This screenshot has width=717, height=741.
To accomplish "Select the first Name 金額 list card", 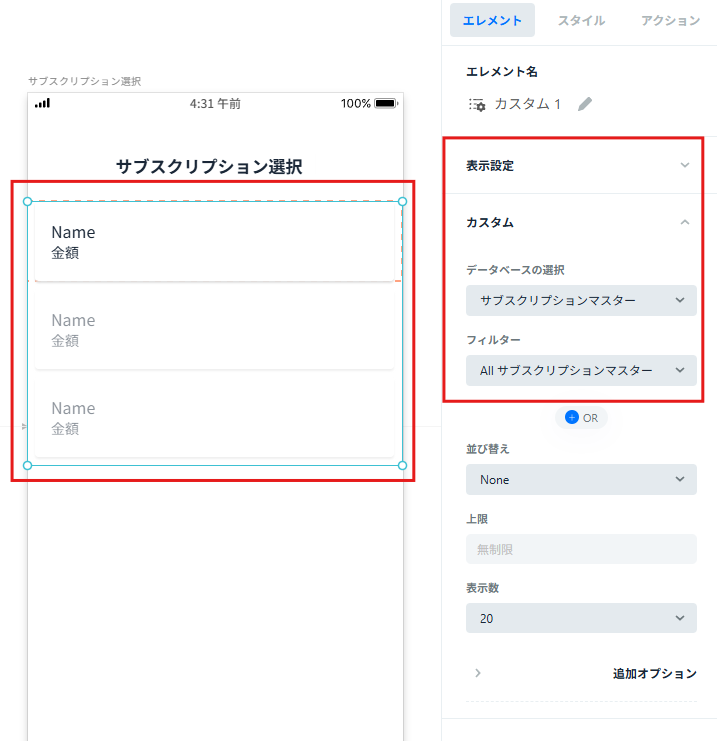I will click(x=214, y=242).
